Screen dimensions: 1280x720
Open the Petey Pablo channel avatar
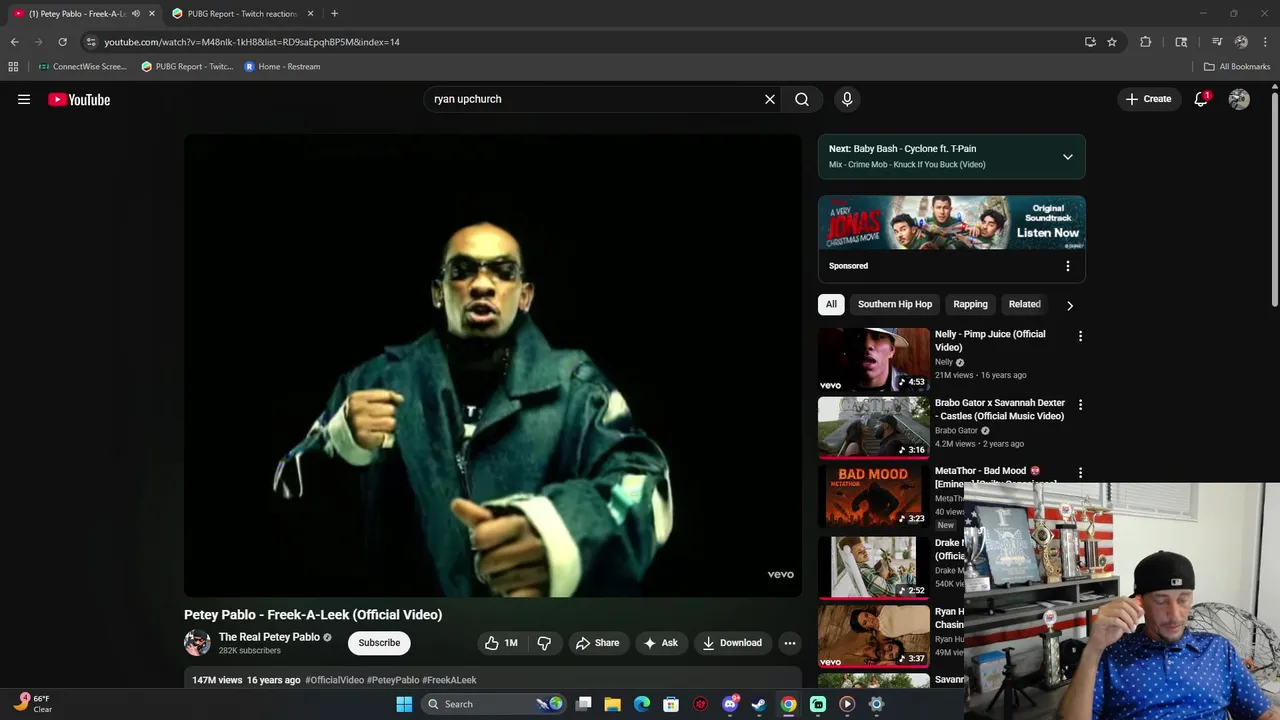(x=197, y=643)
